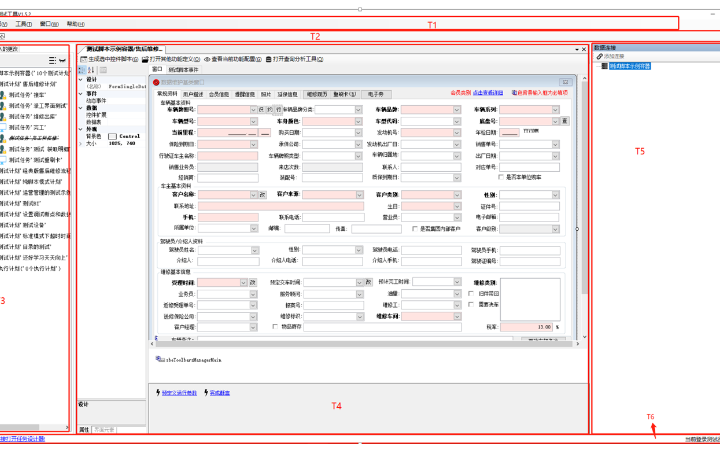Click the 完成断言 link

(x=220, y=393)
